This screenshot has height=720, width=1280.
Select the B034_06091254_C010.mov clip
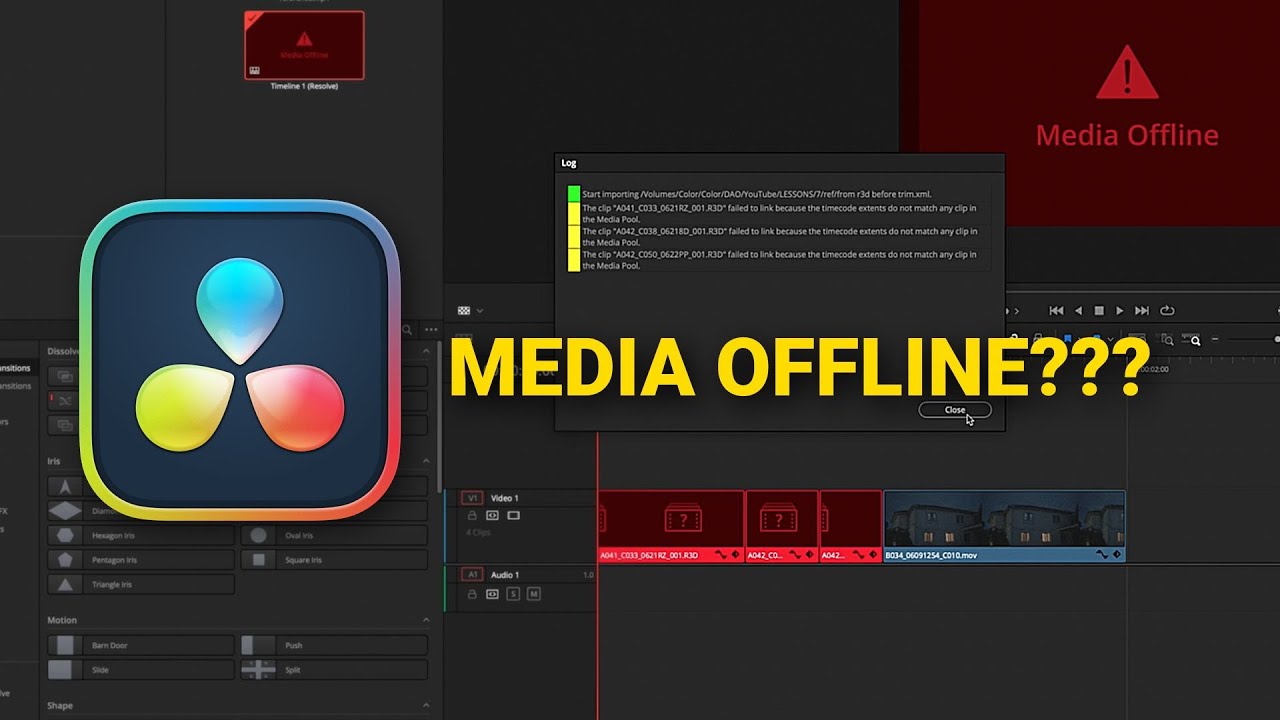coord(1004,526)
